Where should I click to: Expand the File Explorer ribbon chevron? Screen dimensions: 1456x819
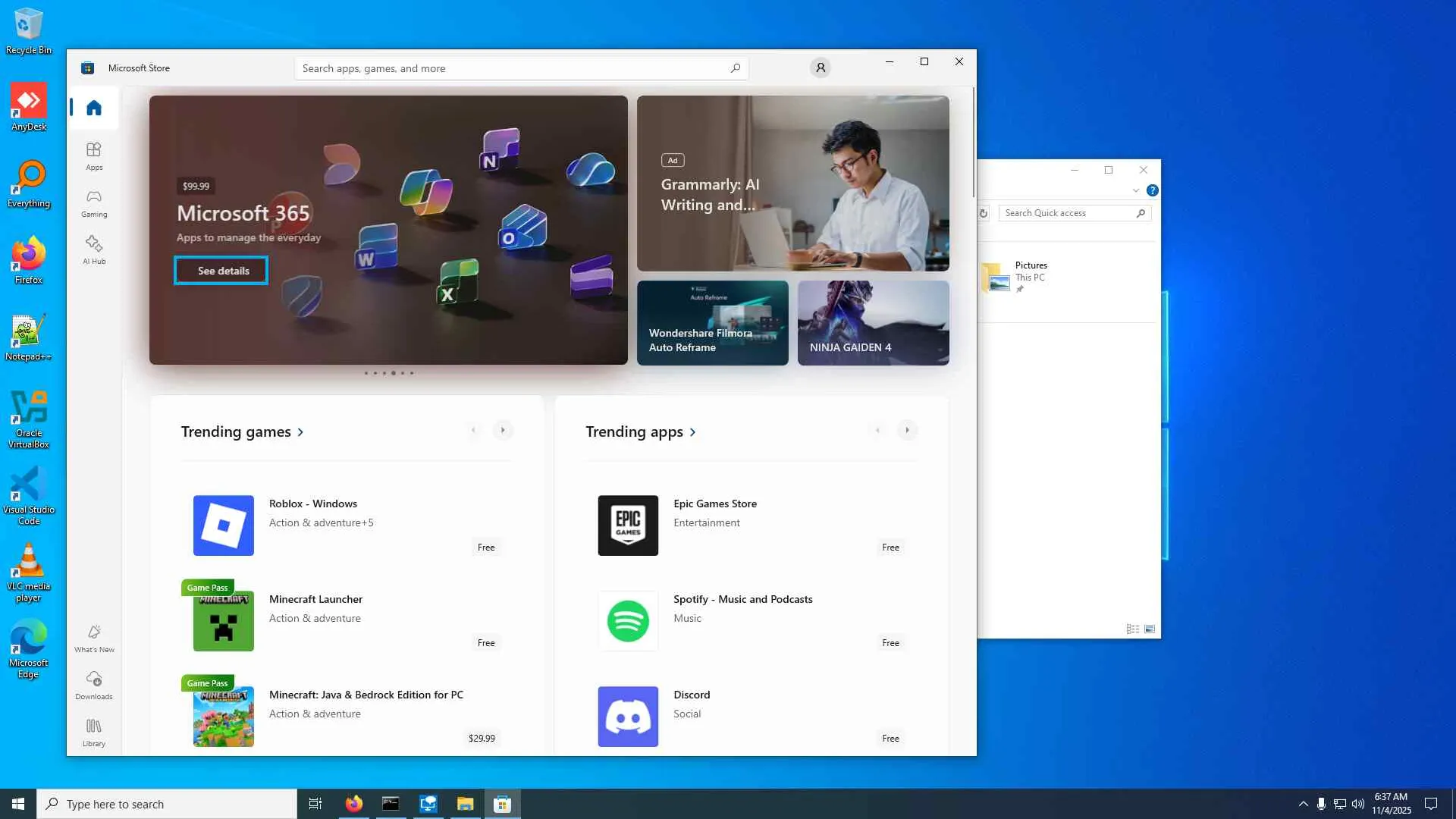1135,190
